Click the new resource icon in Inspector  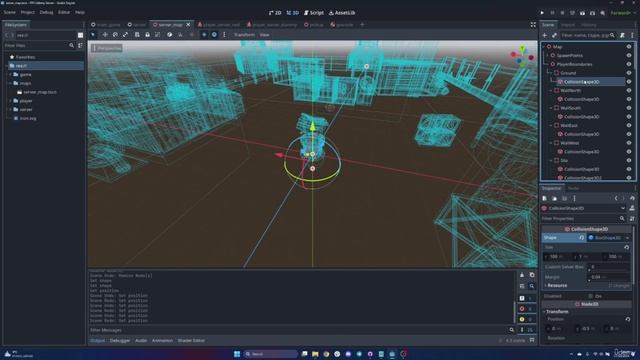(x=544, y=198)
